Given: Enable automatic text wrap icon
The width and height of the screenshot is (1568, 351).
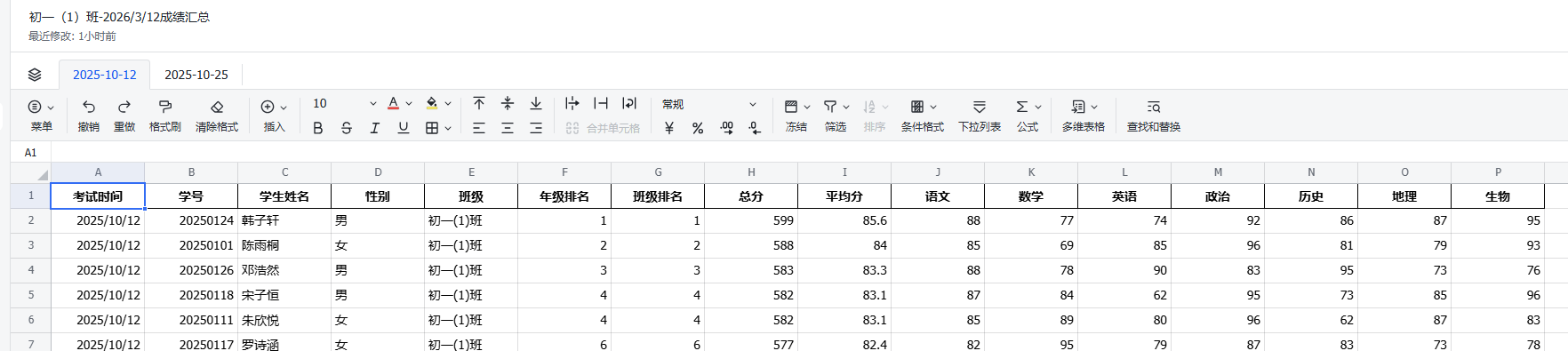Looking at the screenshot, I should pos(629,104).
